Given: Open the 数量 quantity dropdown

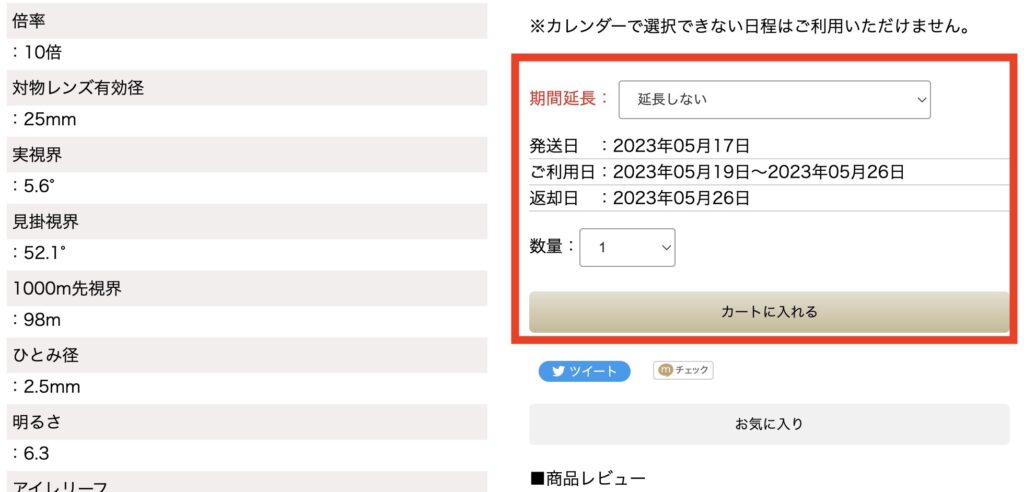Looking at the screenshot, I should [x=627, y=247].
